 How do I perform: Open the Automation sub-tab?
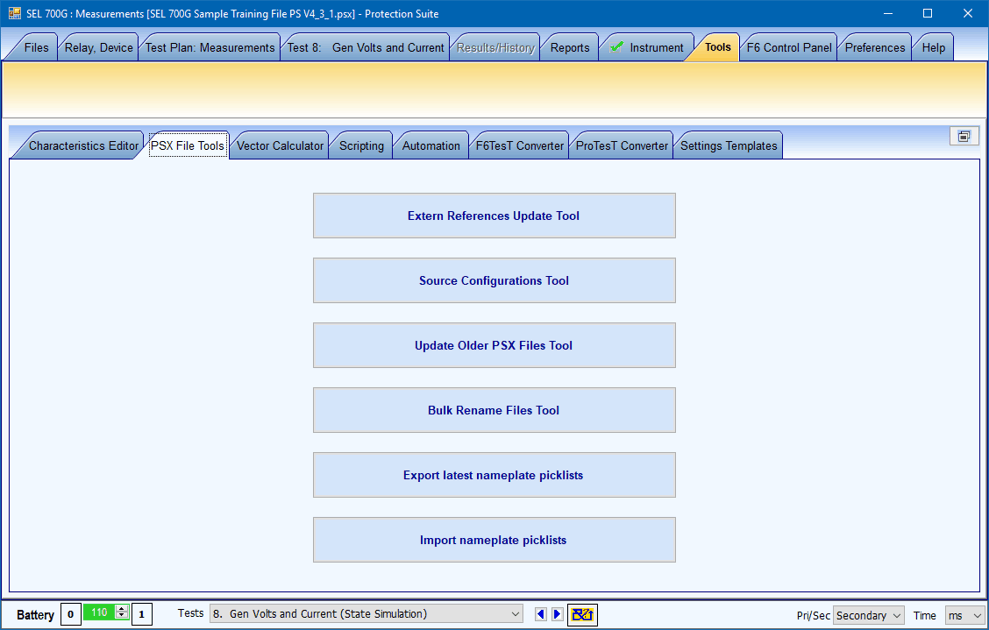coord(431,146)
